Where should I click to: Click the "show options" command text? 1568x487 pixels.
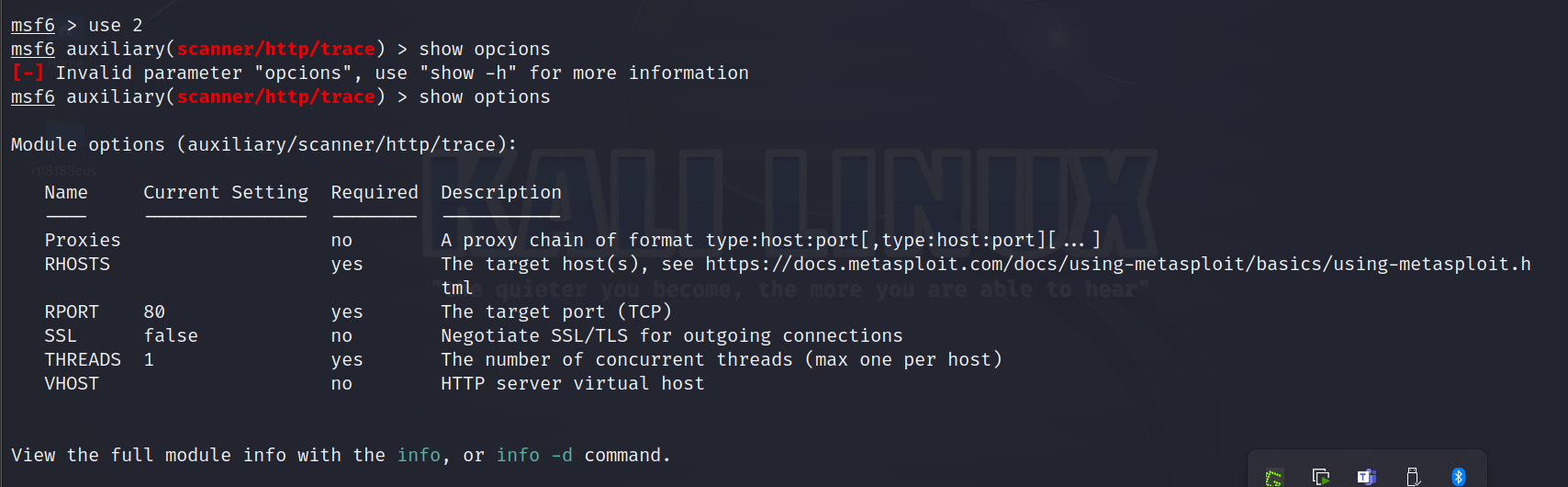click(485, 97)
